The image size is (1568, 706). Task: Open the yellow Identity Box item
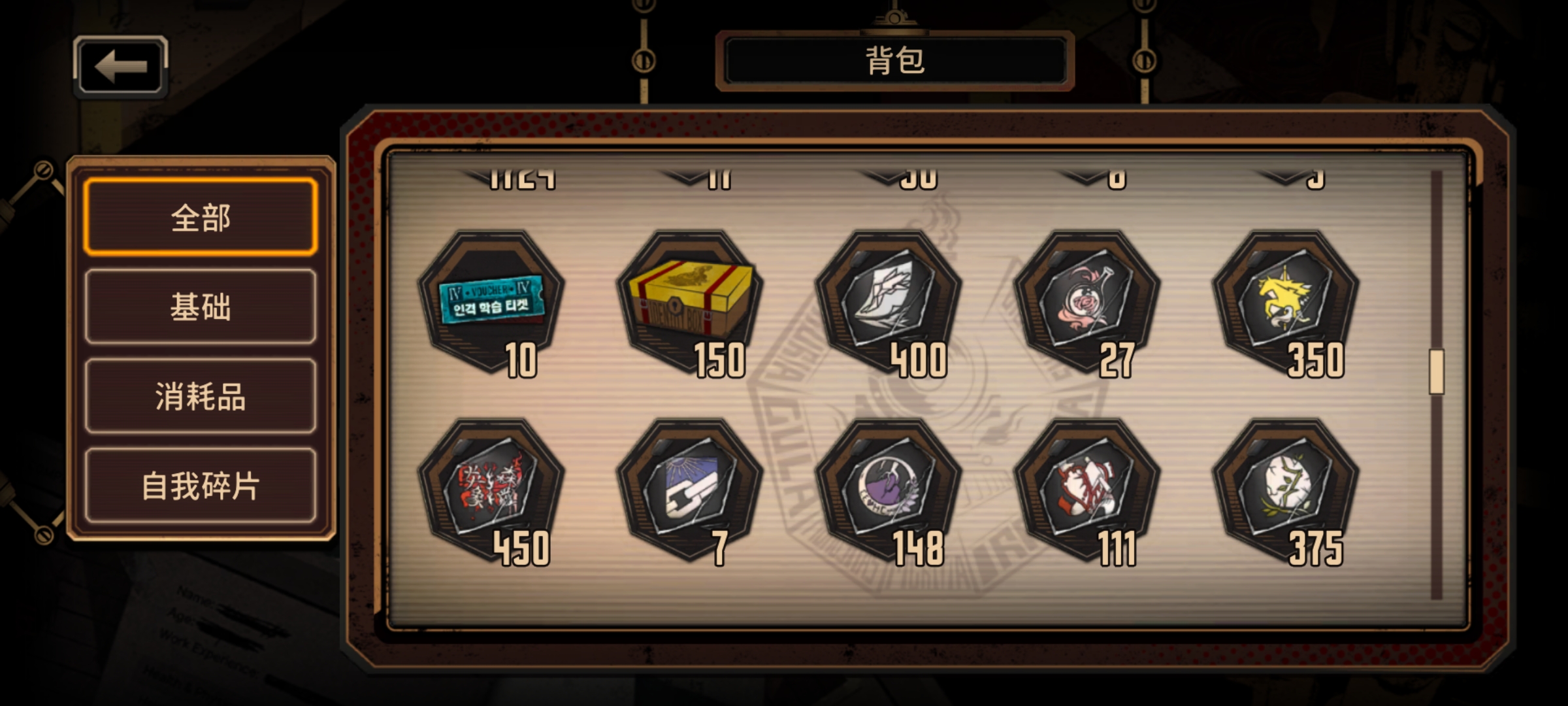coord(690,302)
